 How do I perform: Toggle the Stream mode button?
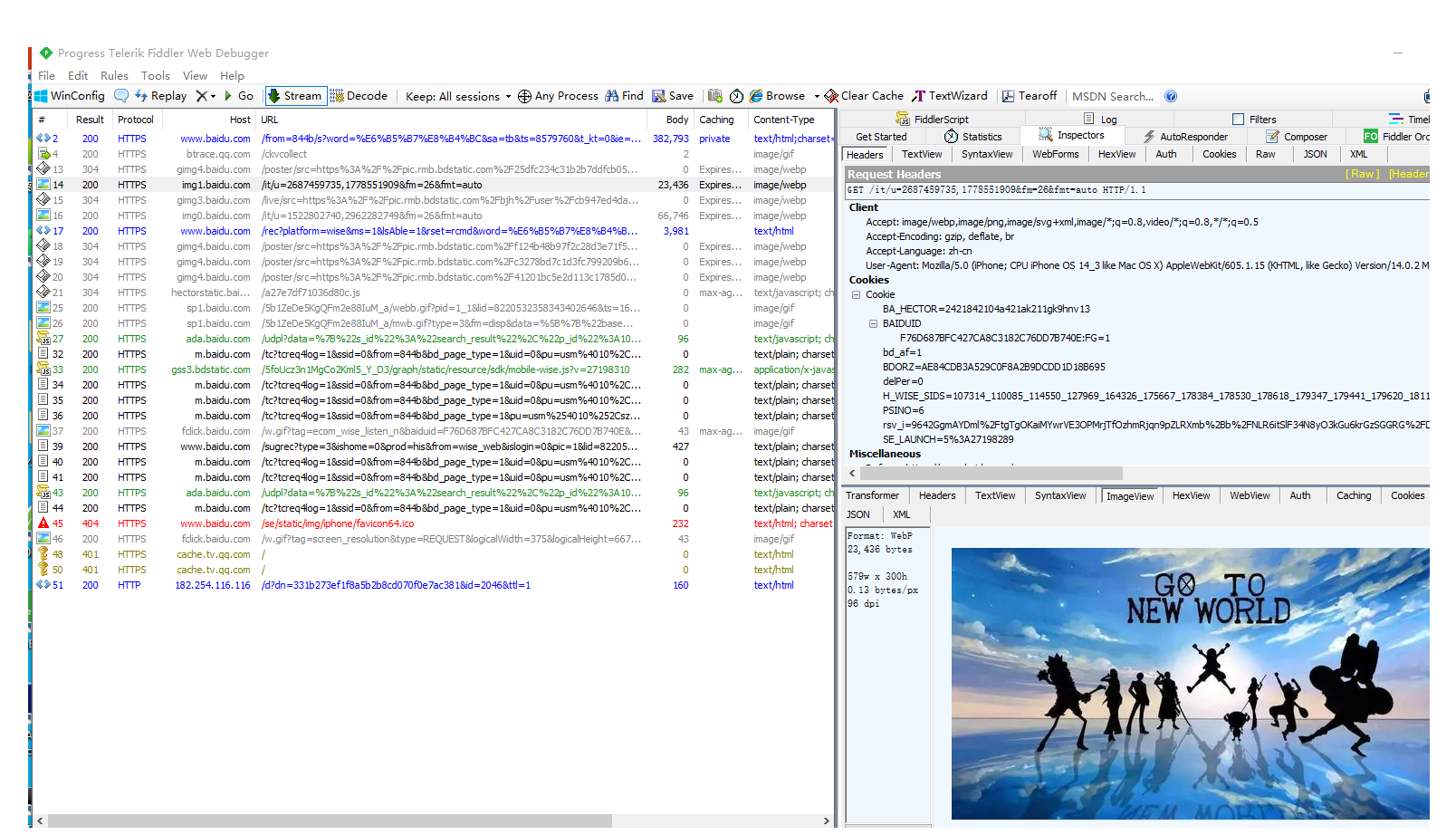(294, 96)
